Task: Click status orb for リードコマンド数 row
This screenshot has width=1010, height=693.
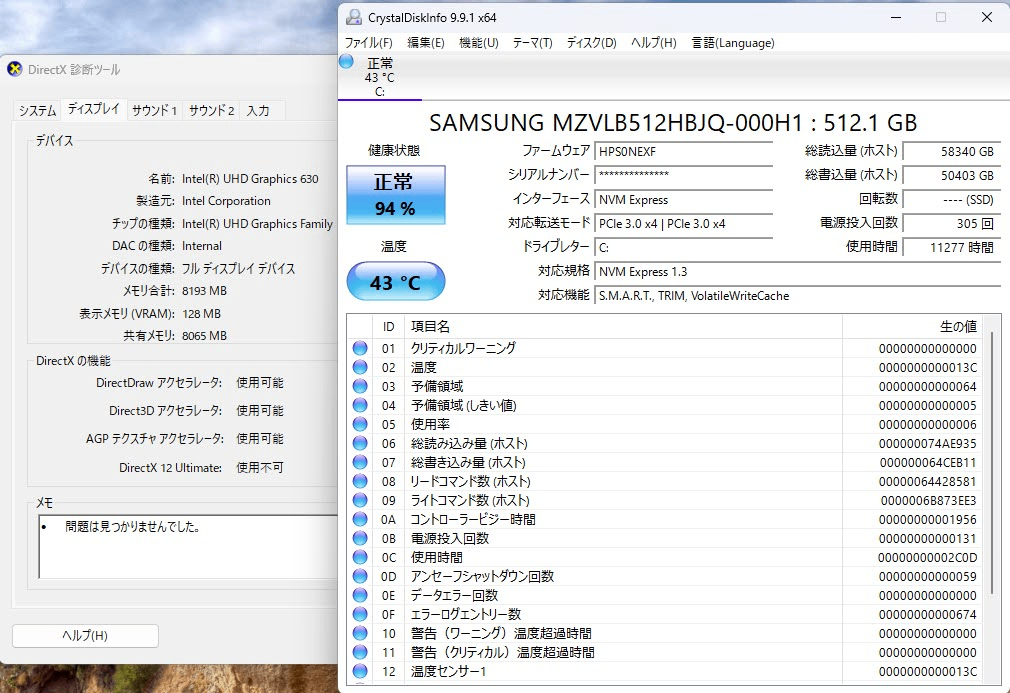Action: [360, 481]
